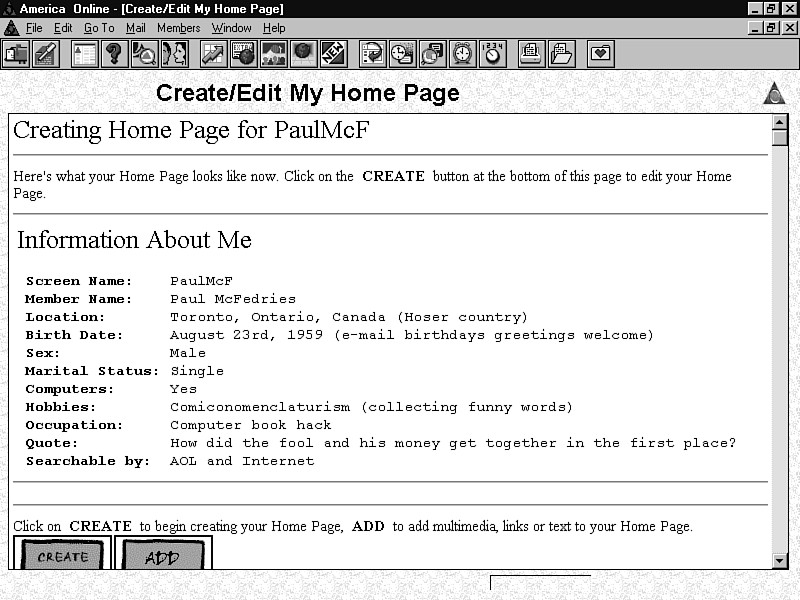Click the curved arrow Keyword icon
The width and height of the screenshot is (800, 600).
coord(372,54)
